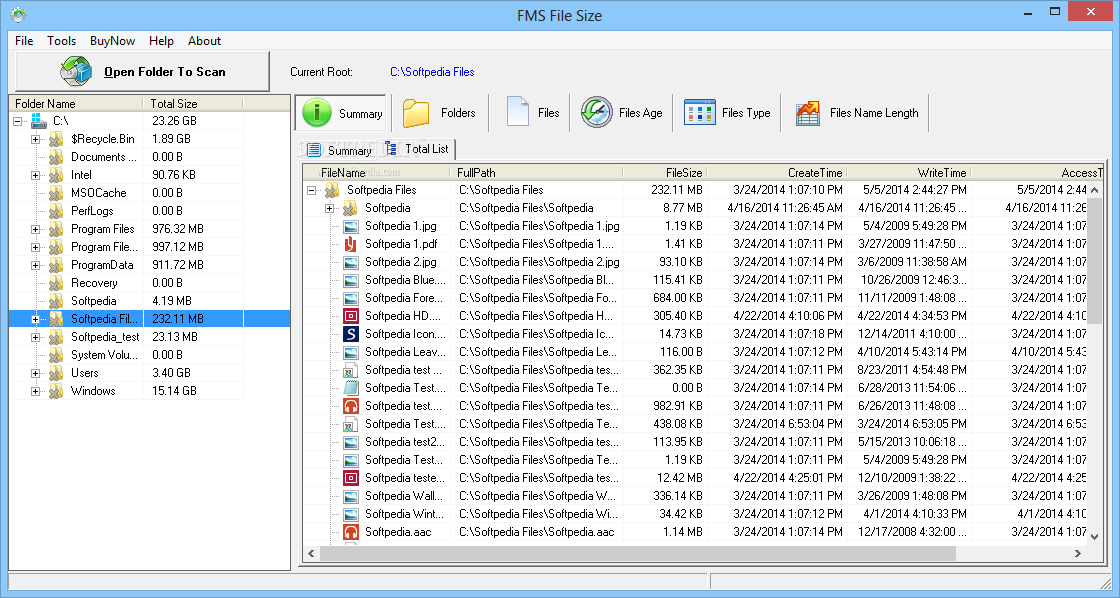This screenshot has width=1120, height=598.
Task: Collapse Softpedia Files root in the list
Action: point(311,190)
